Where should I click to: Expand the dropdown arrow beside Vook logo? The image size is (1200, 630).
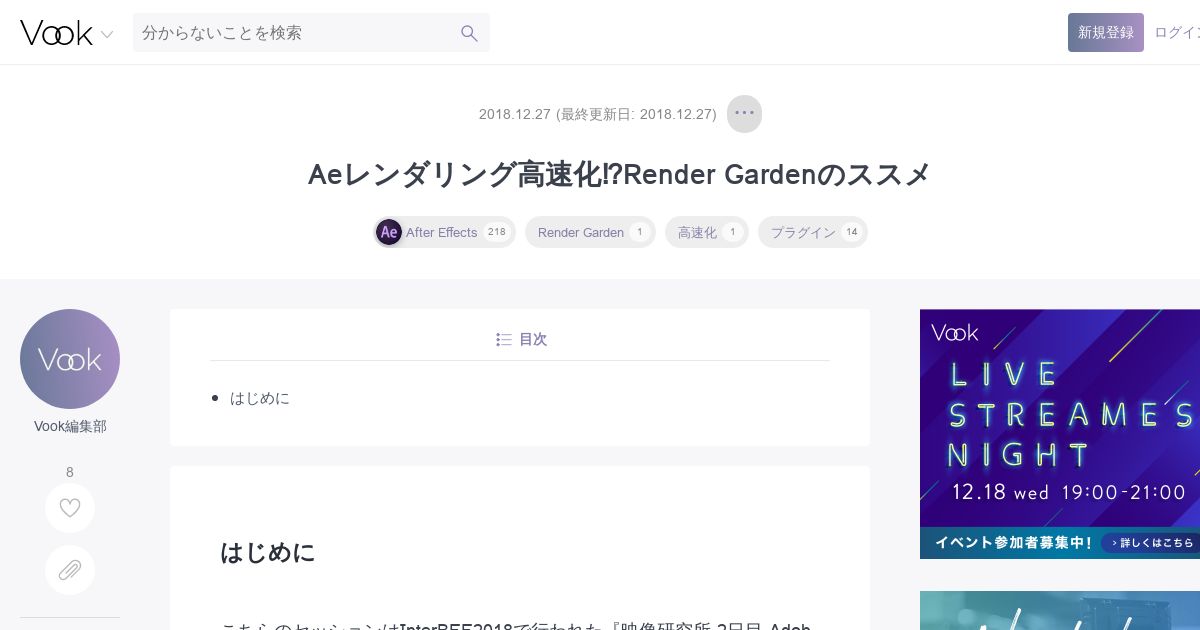click(107, 34)
